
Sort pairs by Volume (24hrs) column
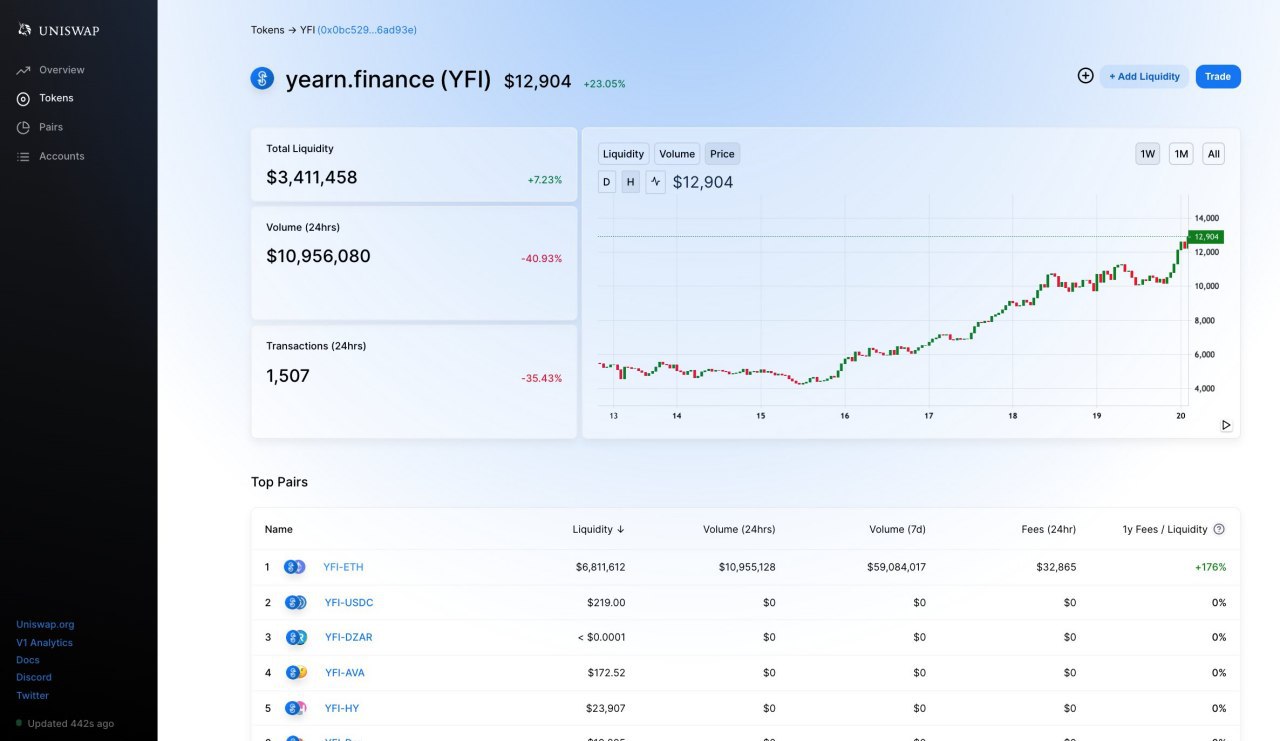[739, 529]
